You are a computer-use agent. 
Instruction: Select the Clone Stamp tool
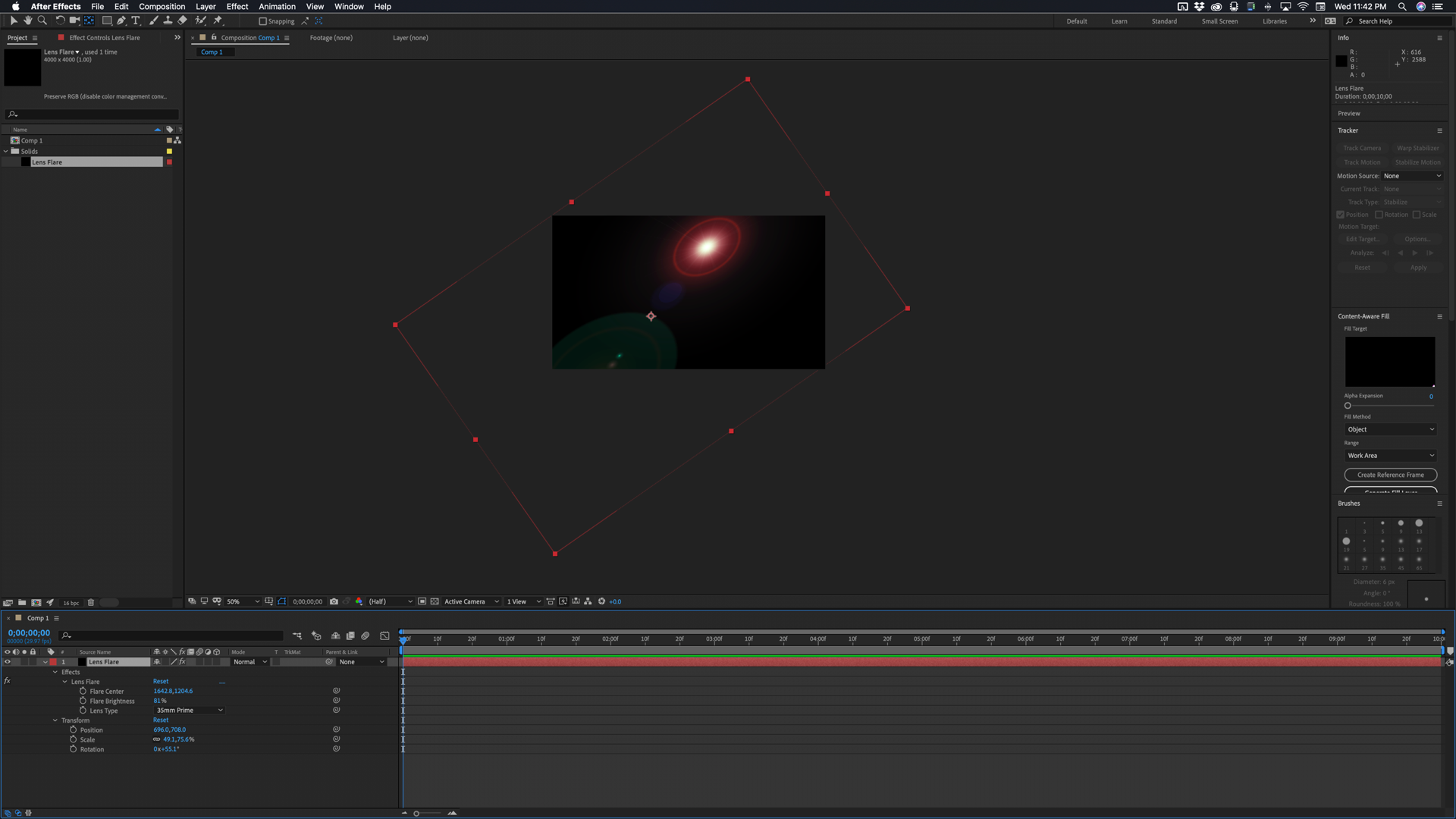tap(168, 20)
